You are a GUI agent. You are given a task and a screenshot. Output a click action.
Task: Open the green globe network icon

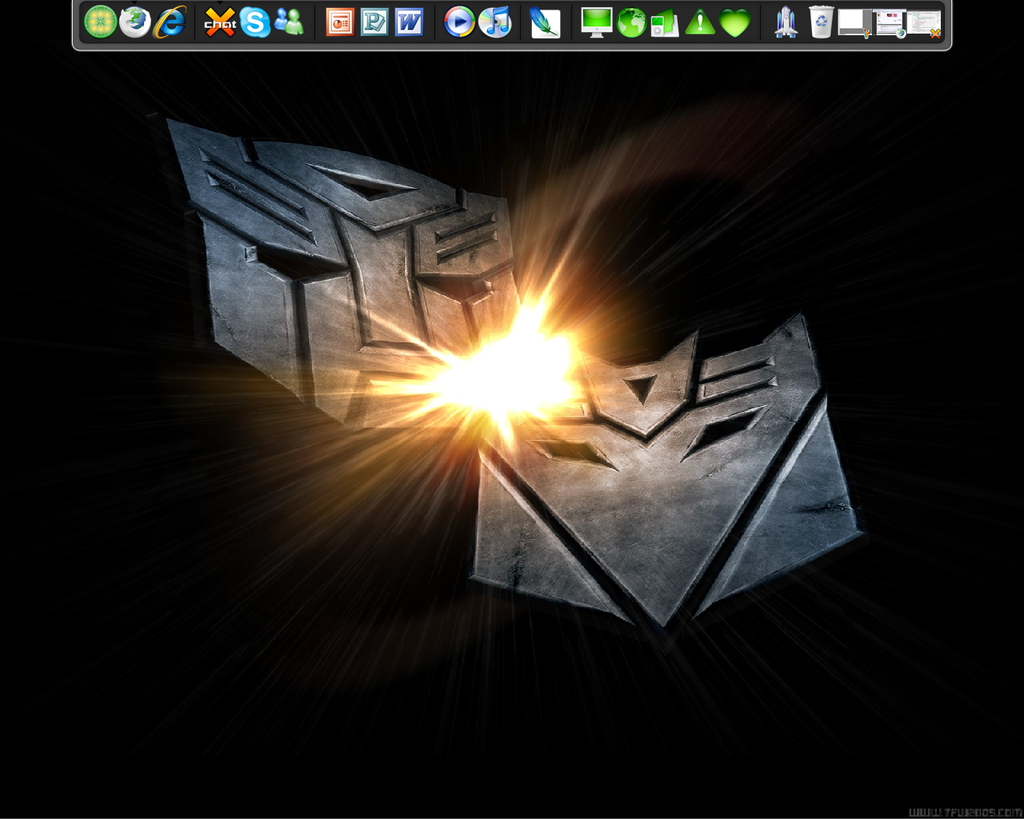[632, 22]
